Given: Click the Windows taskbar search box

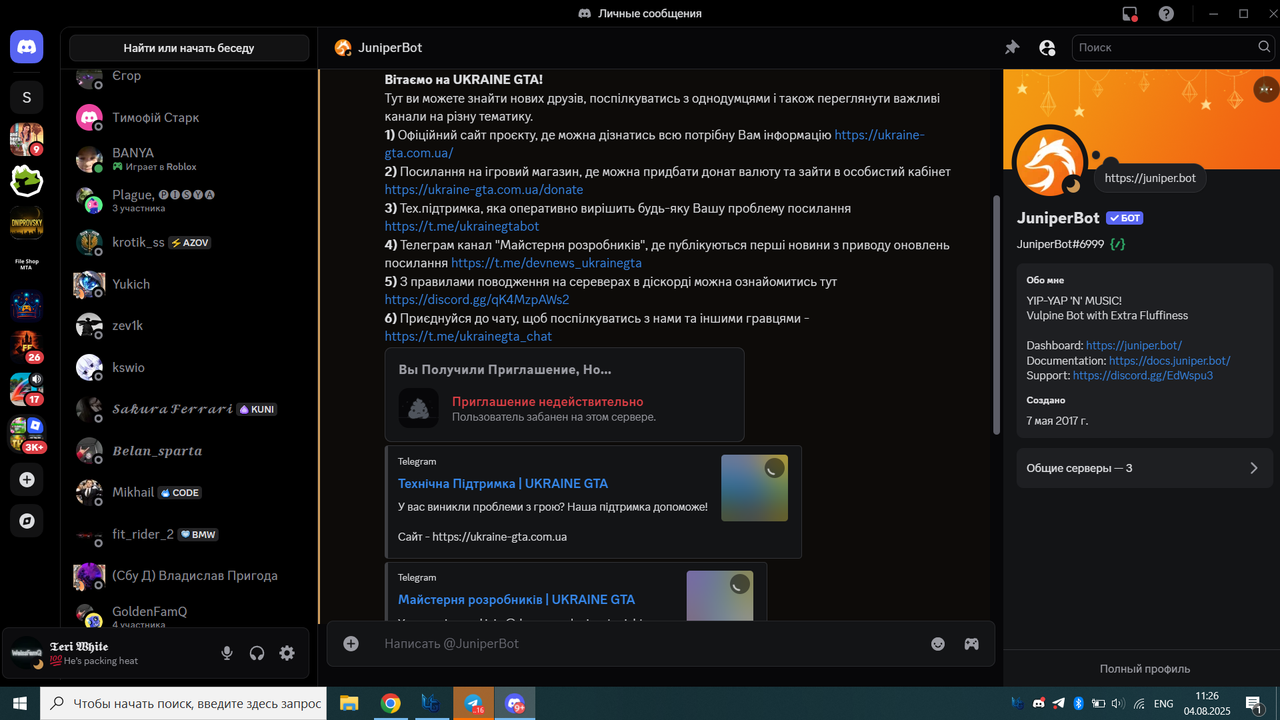Looking at the screenshot, I should click(x=183, y=703).
